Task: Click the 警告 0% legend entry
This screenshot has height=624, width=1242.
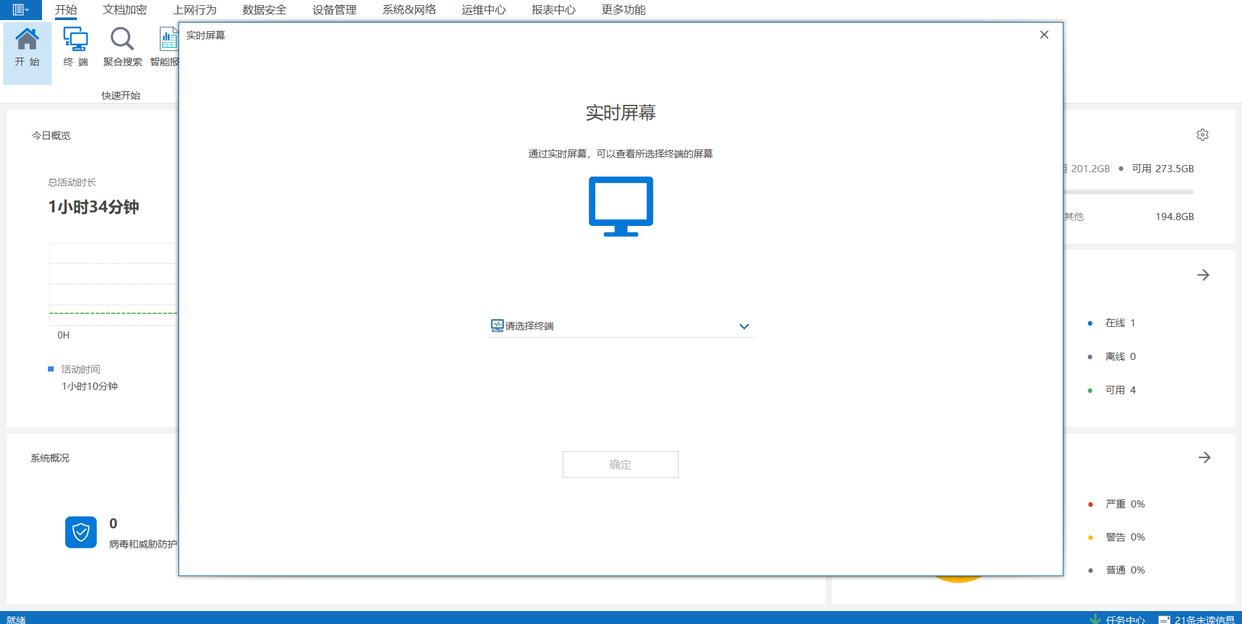Action: click(x=1116, y=537)
